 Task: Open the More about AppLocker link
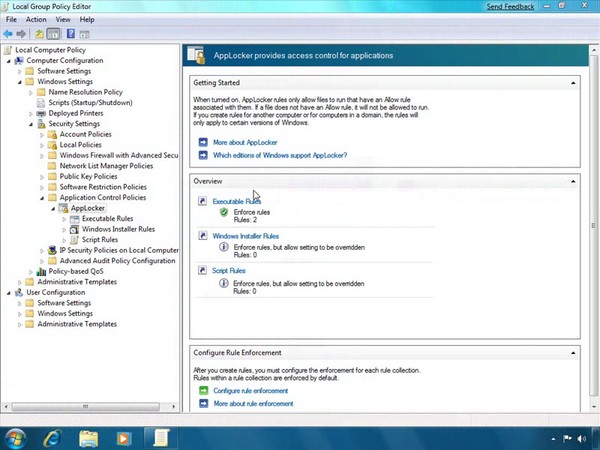245,142
